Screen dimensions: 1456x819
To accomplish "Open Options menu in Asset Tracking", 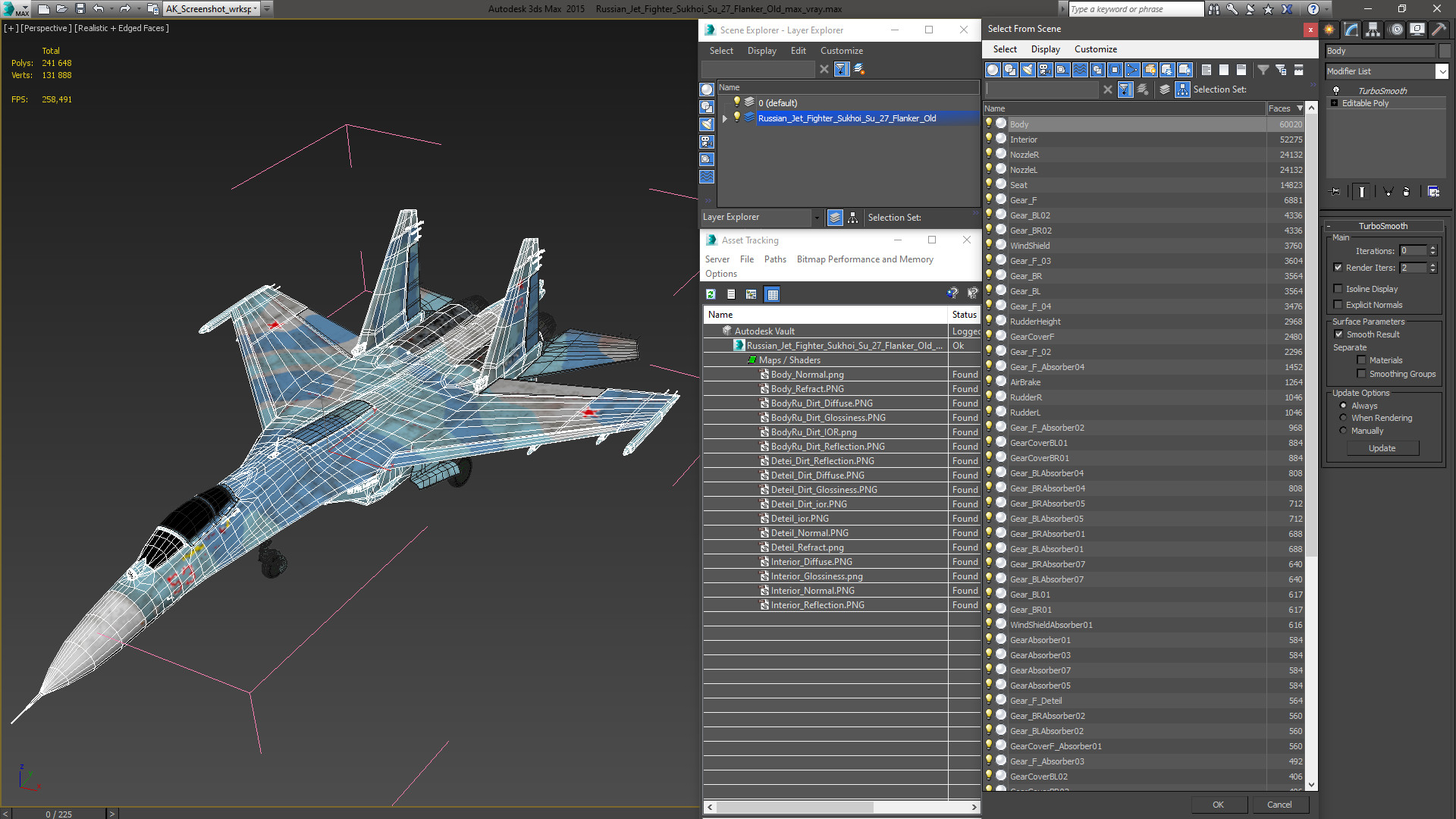I will pyautogui.click(x=720, y=274).
